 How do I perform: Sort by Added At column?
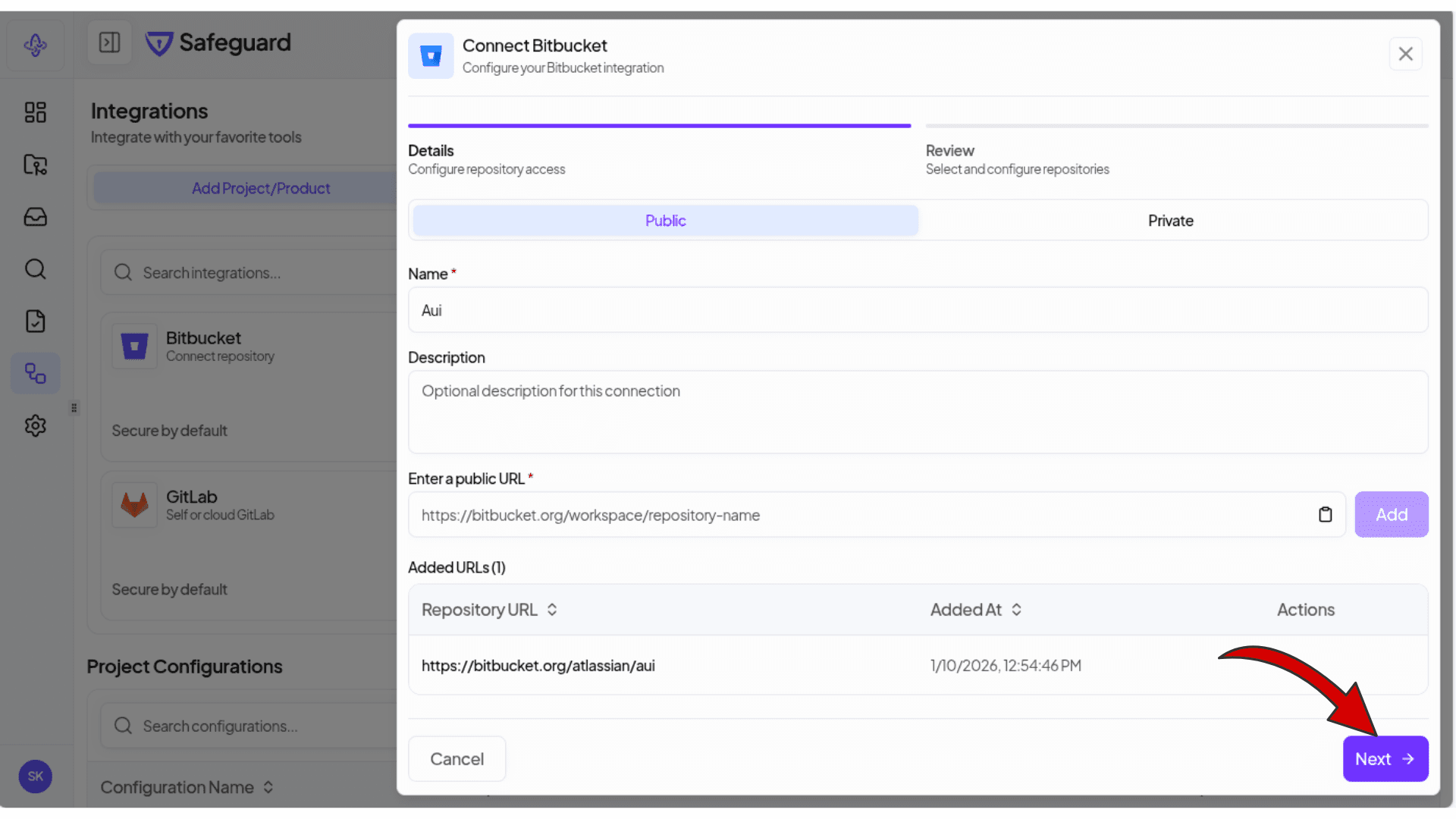point(976,610)
